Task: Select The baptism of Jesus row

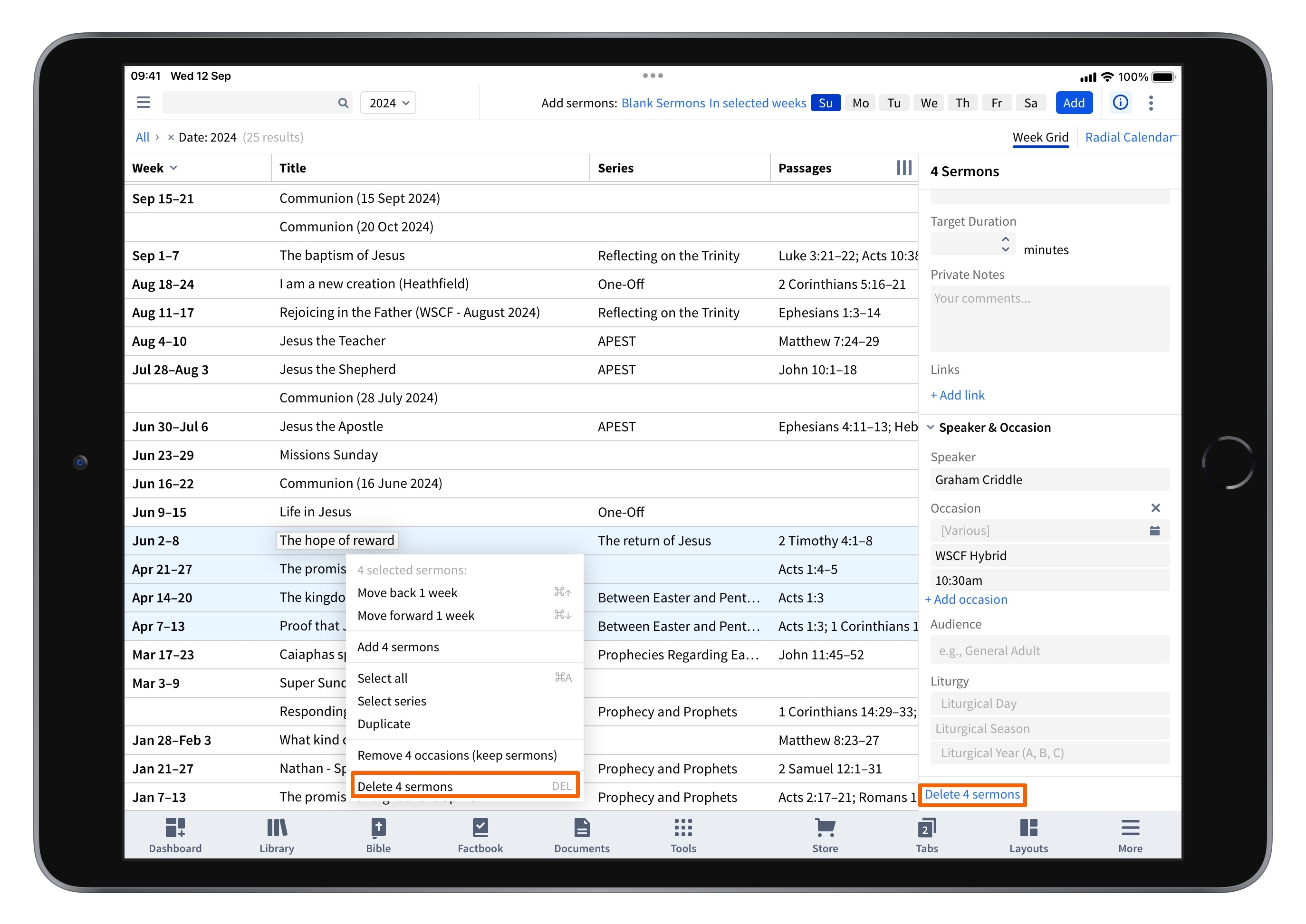Action: 521,256
